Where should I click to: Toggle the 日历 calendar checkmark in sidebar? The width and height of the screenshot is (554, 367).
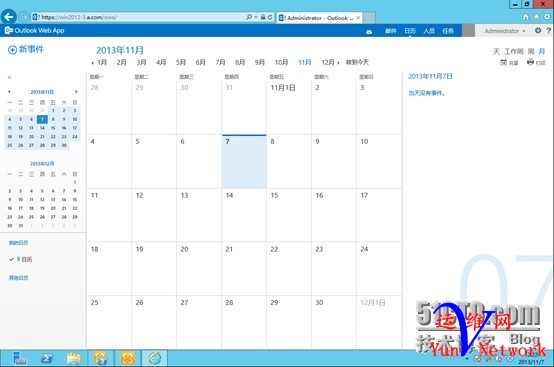[x=12, y=259]
